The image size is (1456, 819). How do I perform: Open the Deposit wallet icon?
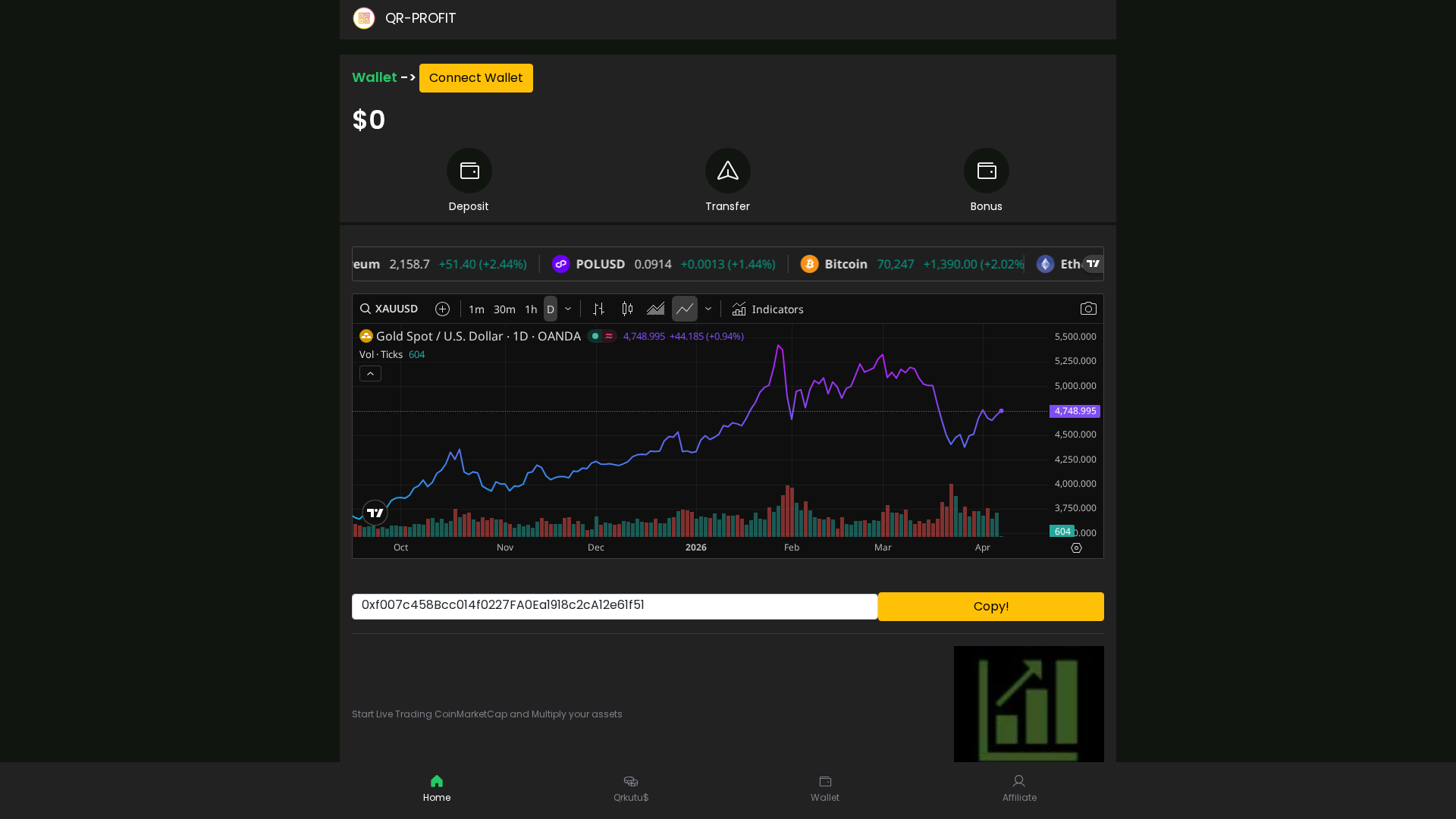469,171
